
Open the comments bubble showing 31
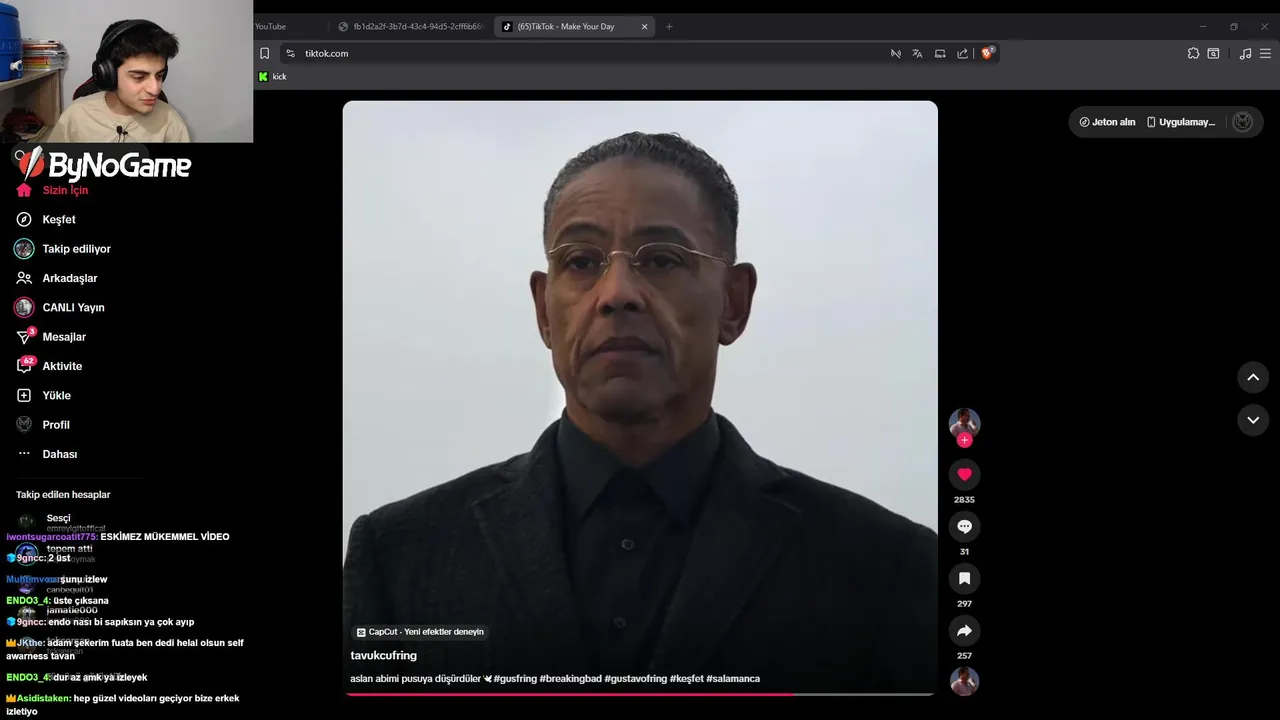tap(964, 526)
